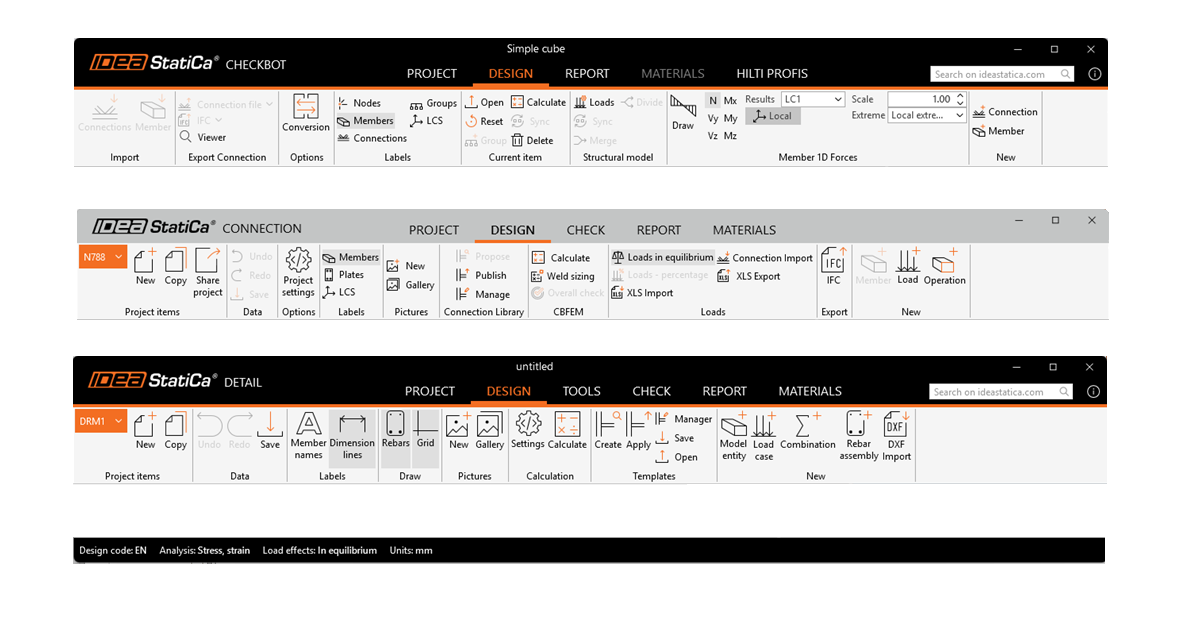The width and height of the screenshot is (1200, 630).
Task: Toggle Nodes labels in Checkbot
Action: (x=359, y=103)
